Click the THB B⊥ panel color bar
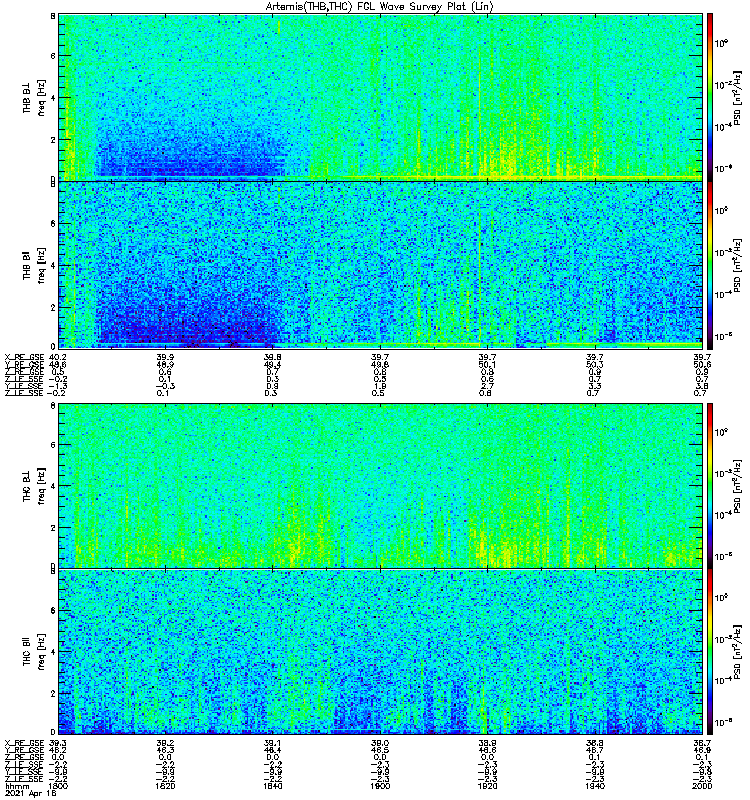This screenshot has height=800, width=750. click(709, 97)
